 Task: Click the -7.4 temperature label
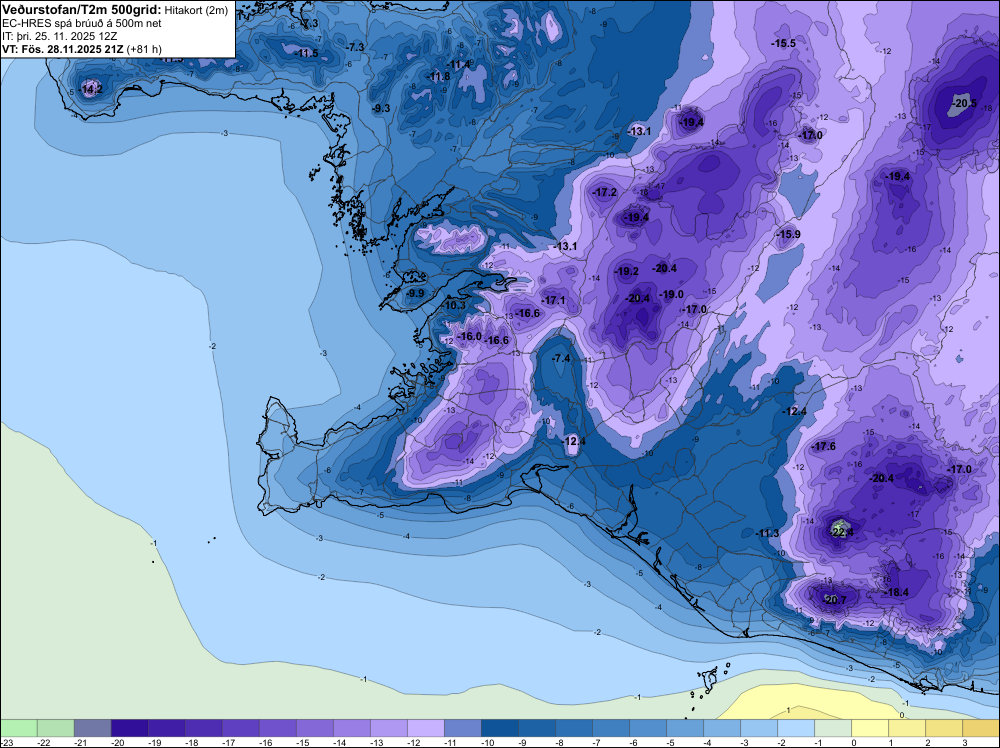pyautogui.click(x=561, y=358)
